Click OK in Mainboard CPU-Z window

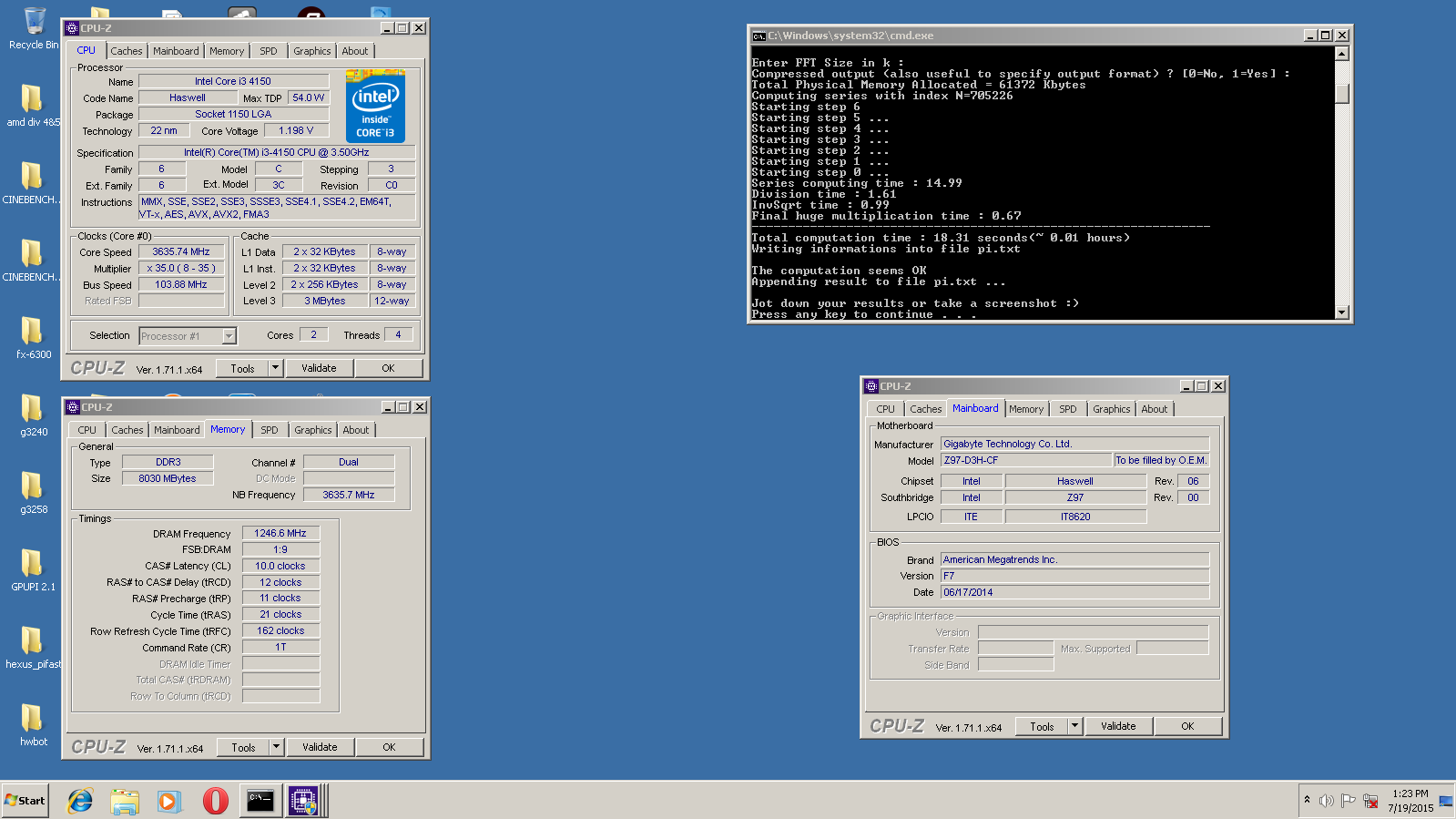(1188, 726)
